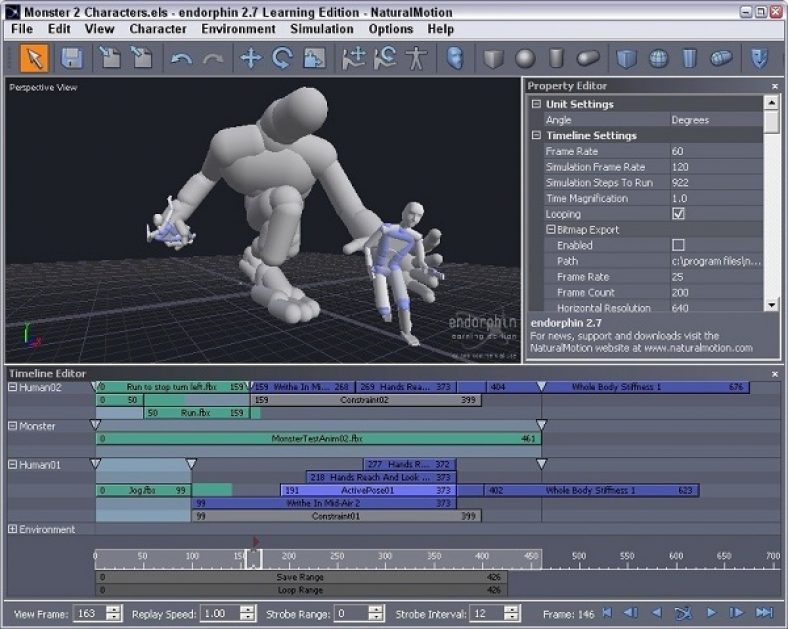
Task: Jump to the last frame button
Action: 765,613
